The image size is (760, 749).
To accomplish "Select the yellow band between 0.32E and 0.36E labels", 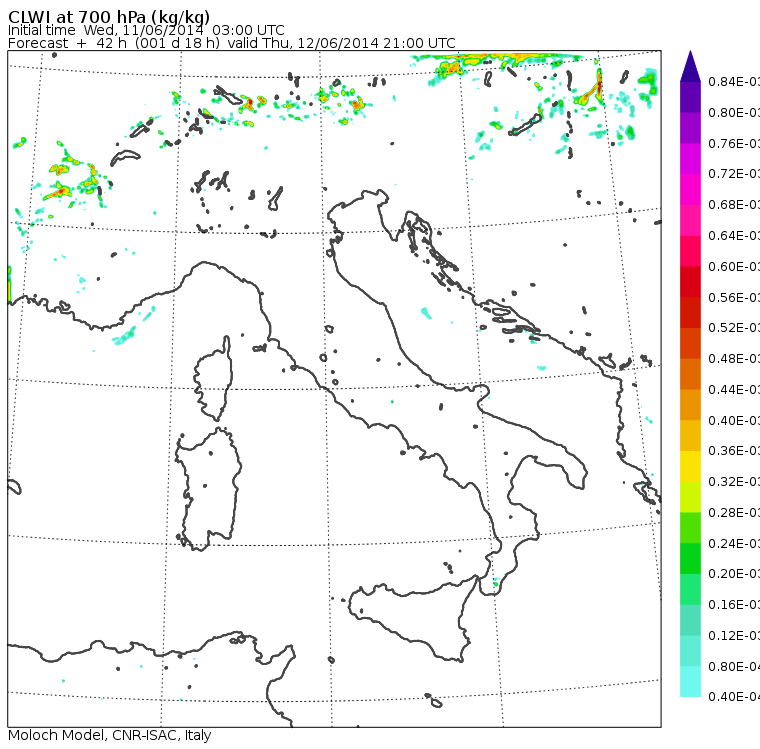I will coord(690,466).
